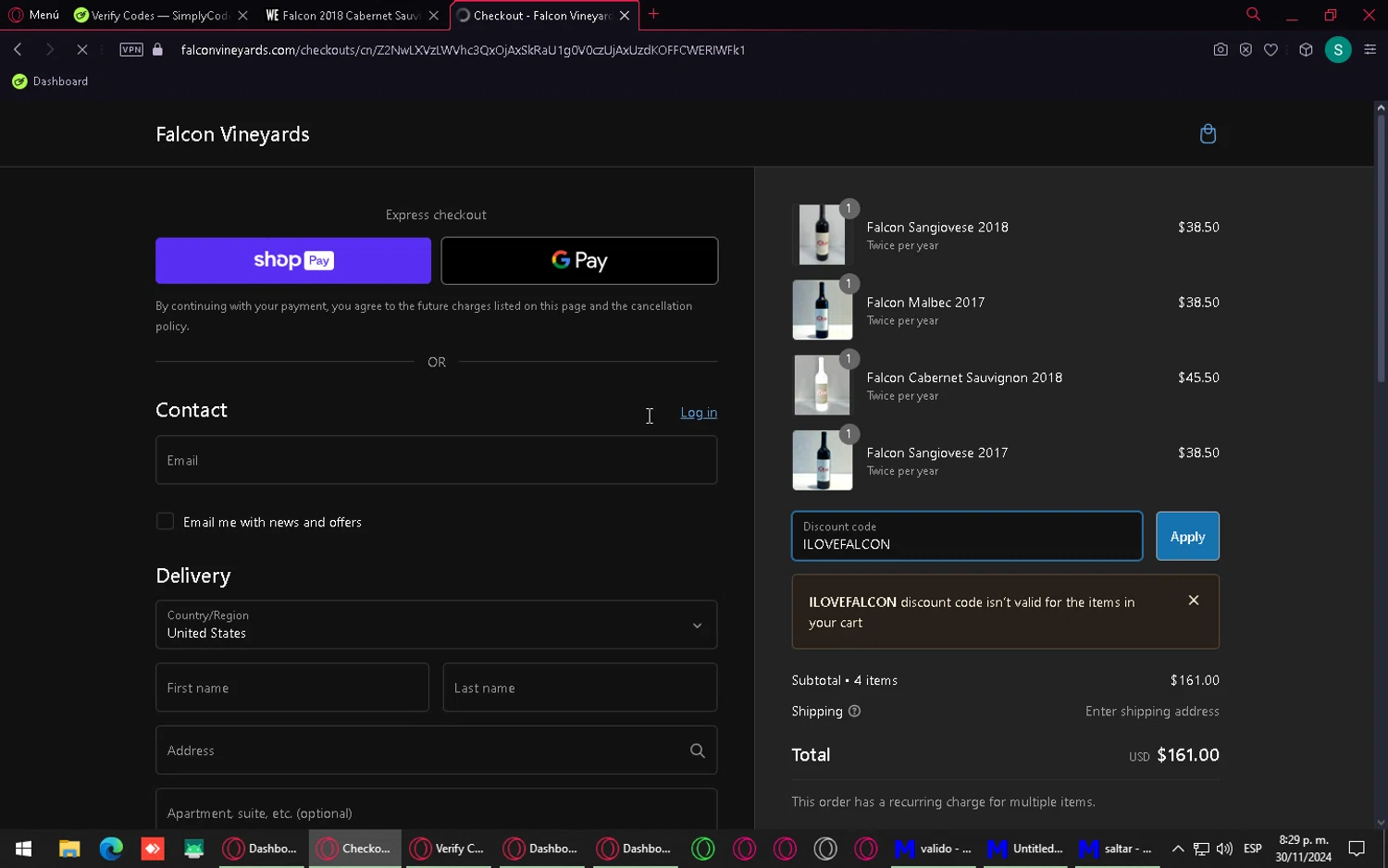
Task: Launch File Explorer from the taskbar
Action: point(69,849)
